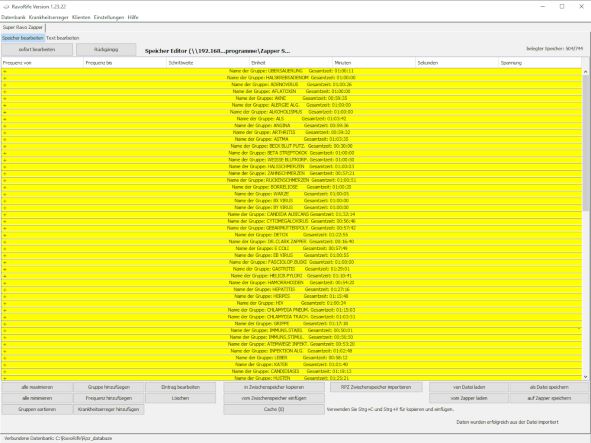This screenshot has height=443, width=591.
Task: Click vom Zwischenspeicher einfügen button
Action: [274, 398]
